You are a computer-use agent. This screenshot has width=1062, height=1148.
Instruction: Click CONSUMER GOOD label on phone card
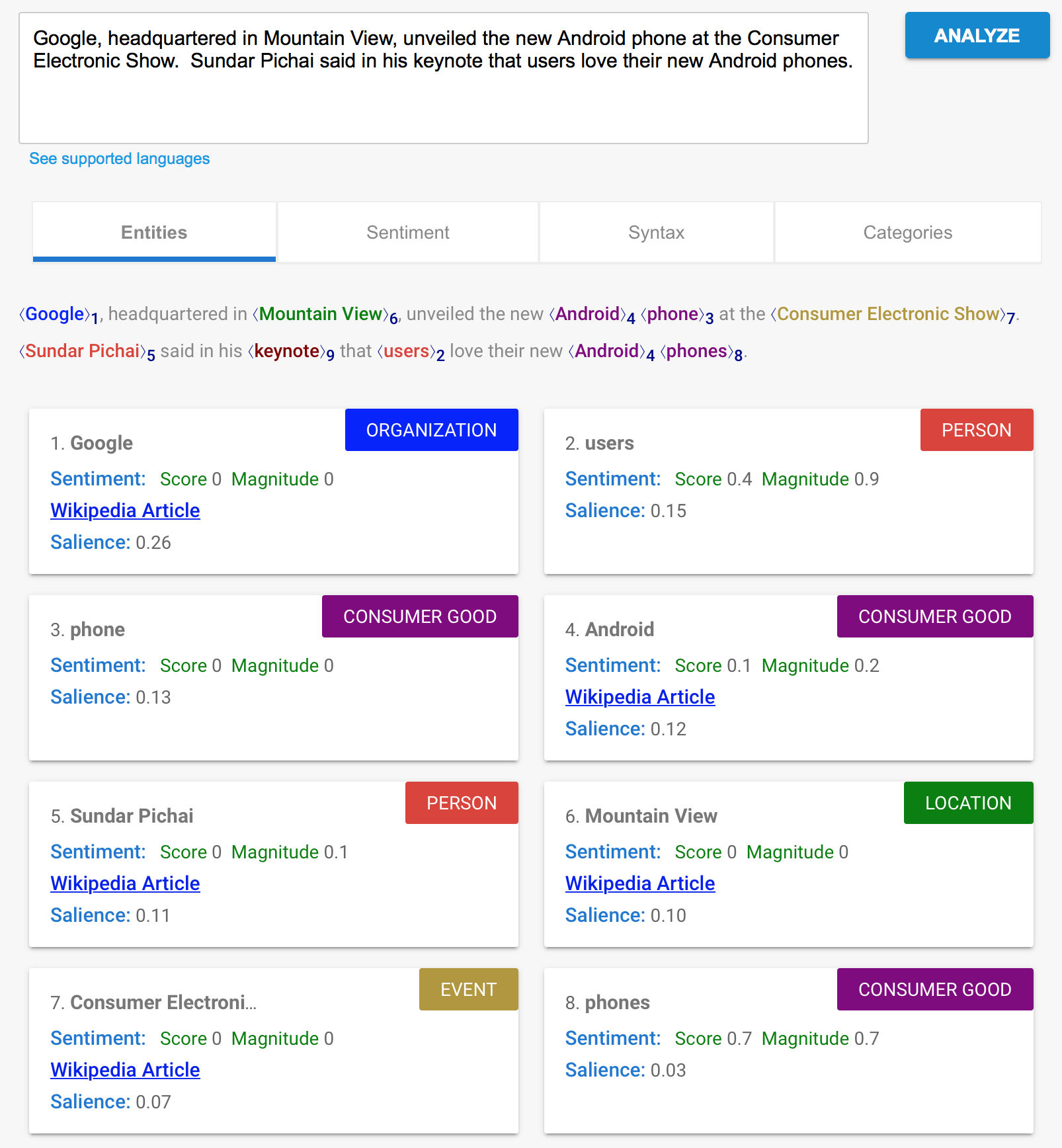pos(420,616)
